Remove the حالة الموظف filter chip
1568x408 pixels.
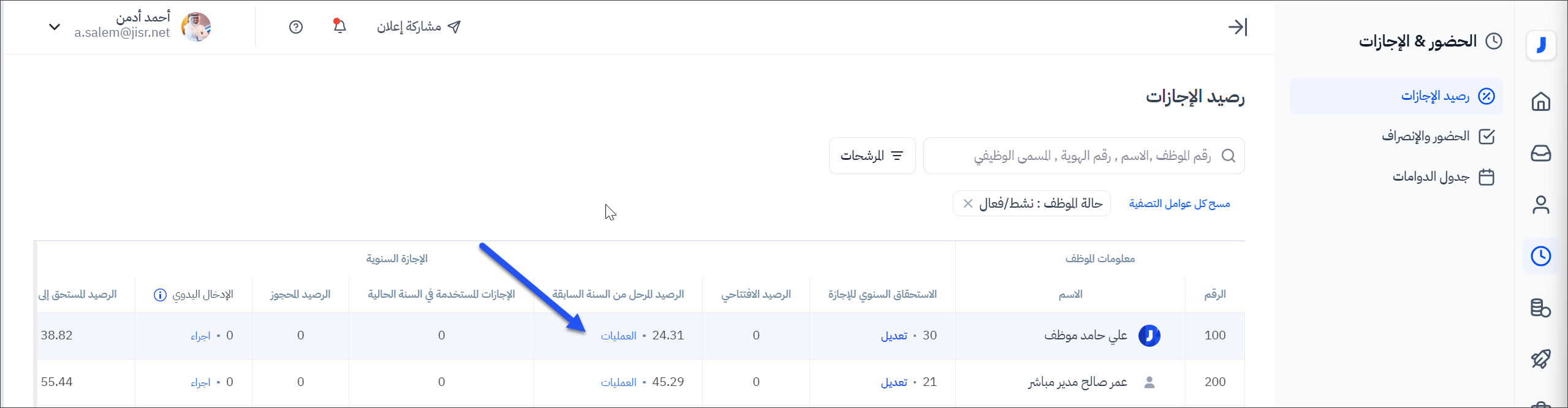click(968, 203)
